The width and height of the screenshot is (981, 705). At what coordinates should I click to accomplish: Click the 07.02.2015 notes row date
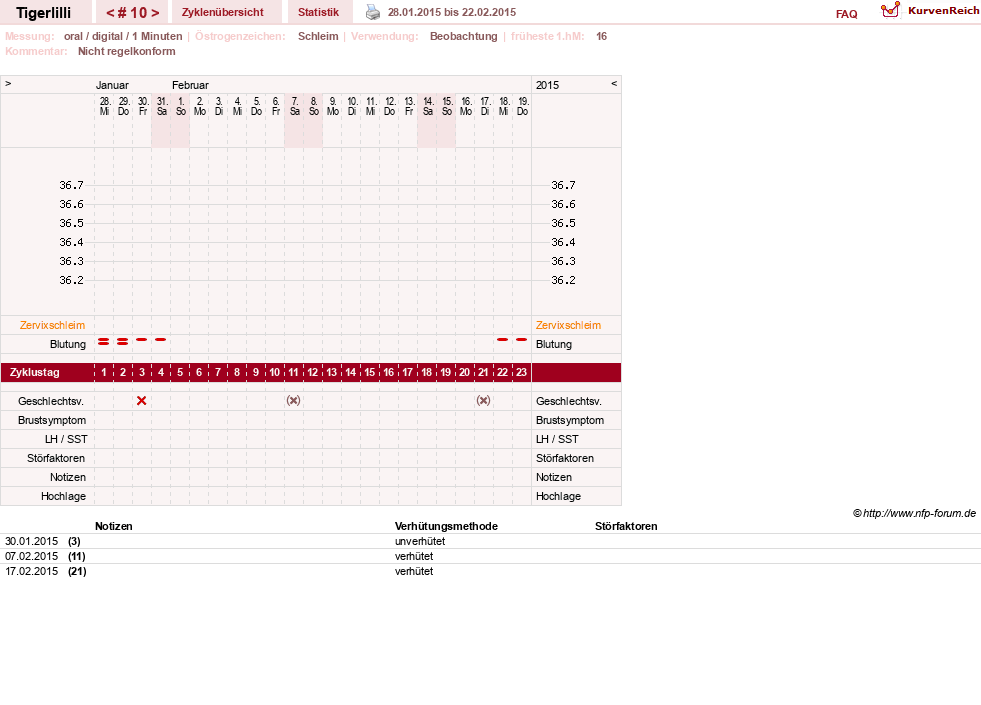pyautogui.click(x=31, y=556)
